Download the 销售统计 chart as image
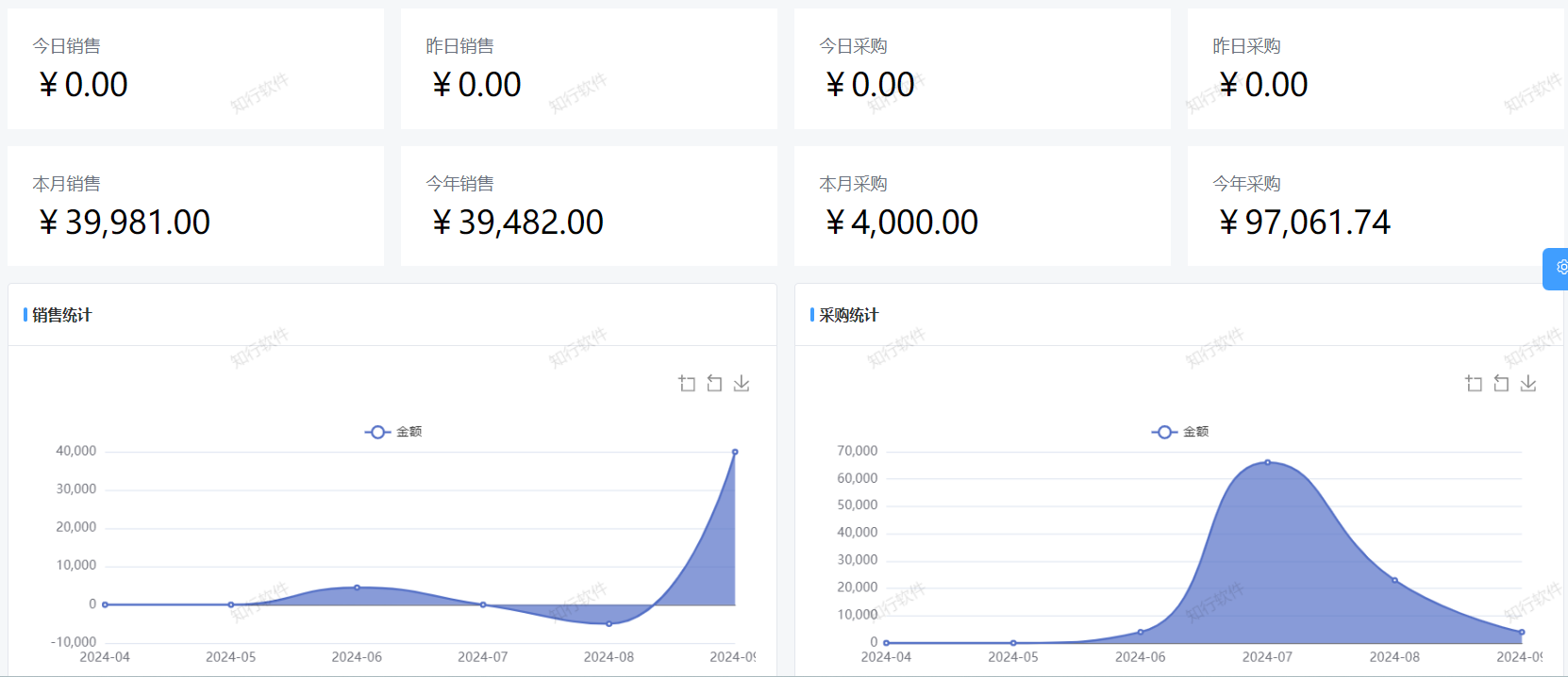Screen dimensions: 1568x677 tap(742, 384)
